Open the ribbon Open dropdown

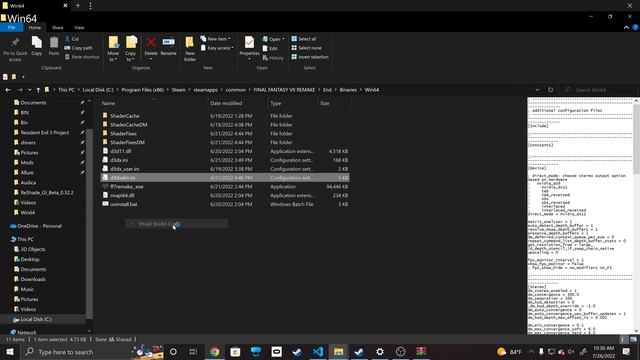pos(273,39)
